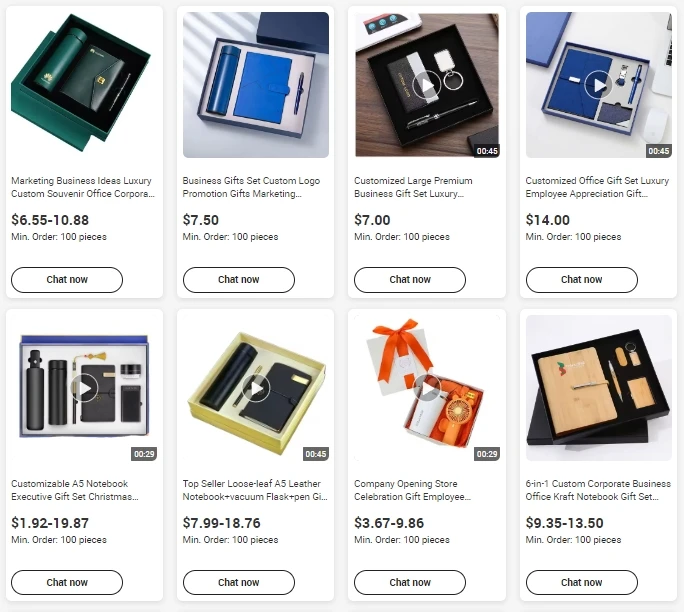The width and height of the screenshot is (684, 612).
Task: Open Business Gifts Set Custom Logo title link
Action: pyautogui.click(x=251, y=187)
